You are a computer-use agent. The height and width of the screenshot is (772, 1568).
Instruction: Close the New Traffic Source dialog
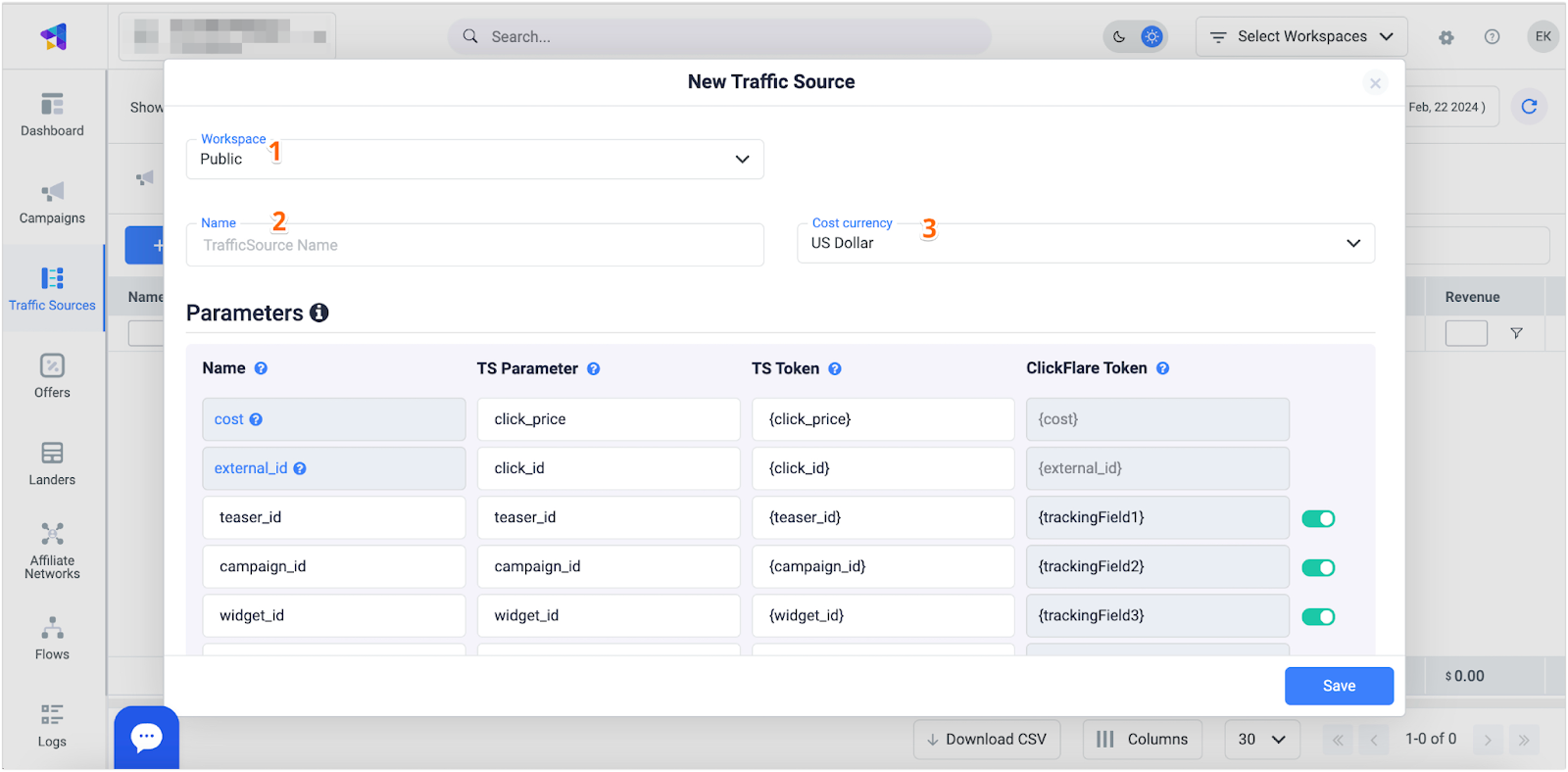pos(1375,83)
